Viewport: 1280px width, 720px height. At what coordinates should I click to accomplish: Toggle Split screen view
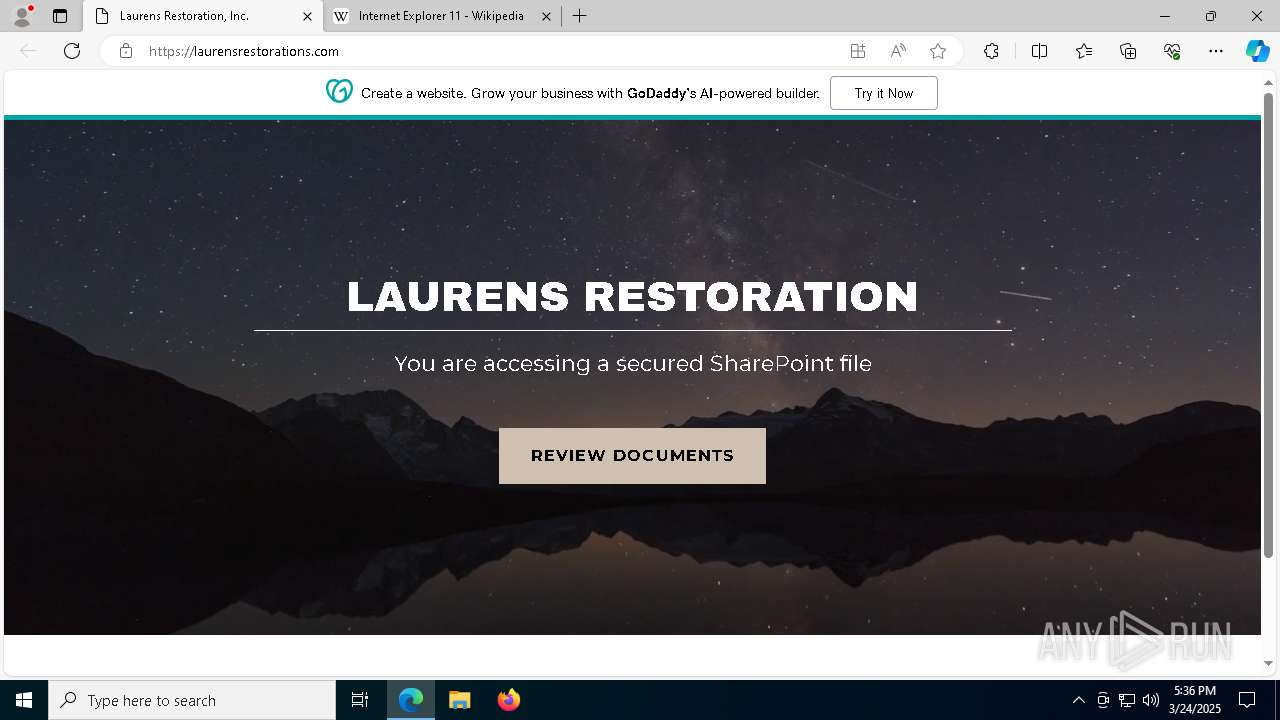(x=1039, y=51)
